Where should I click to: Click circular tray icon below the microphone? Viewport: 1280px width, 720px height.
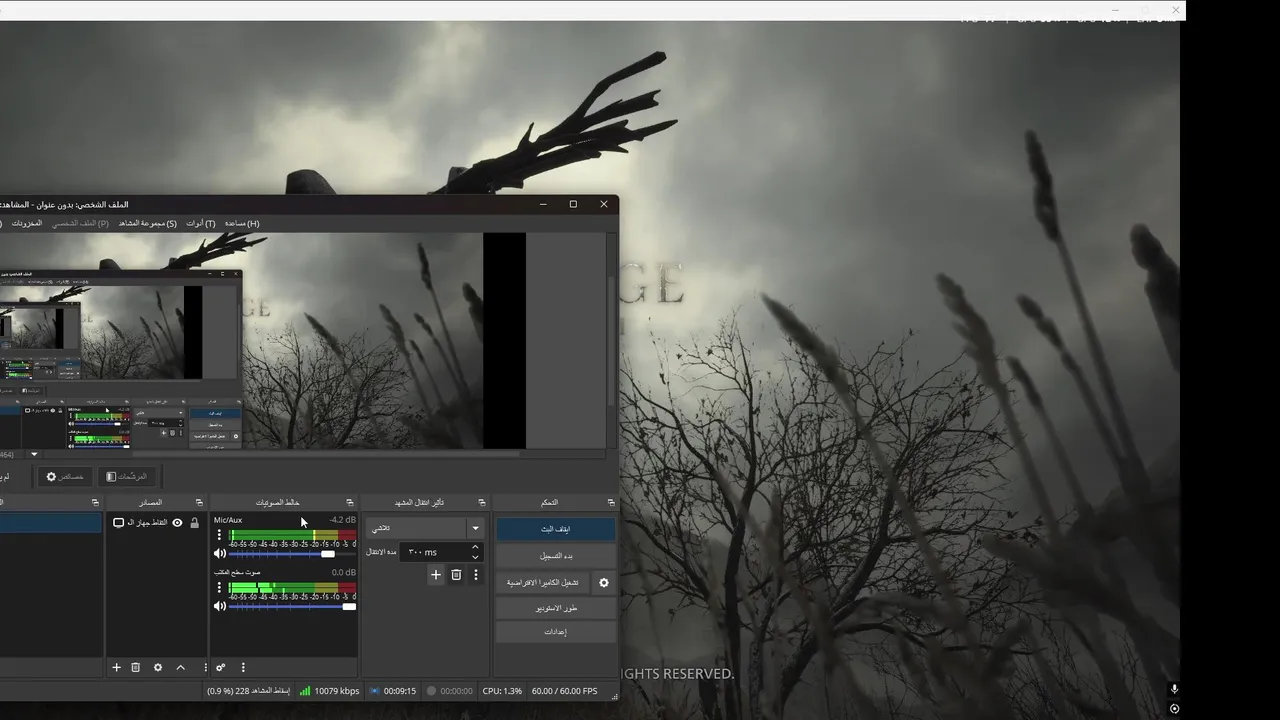tap(1174, 708)
